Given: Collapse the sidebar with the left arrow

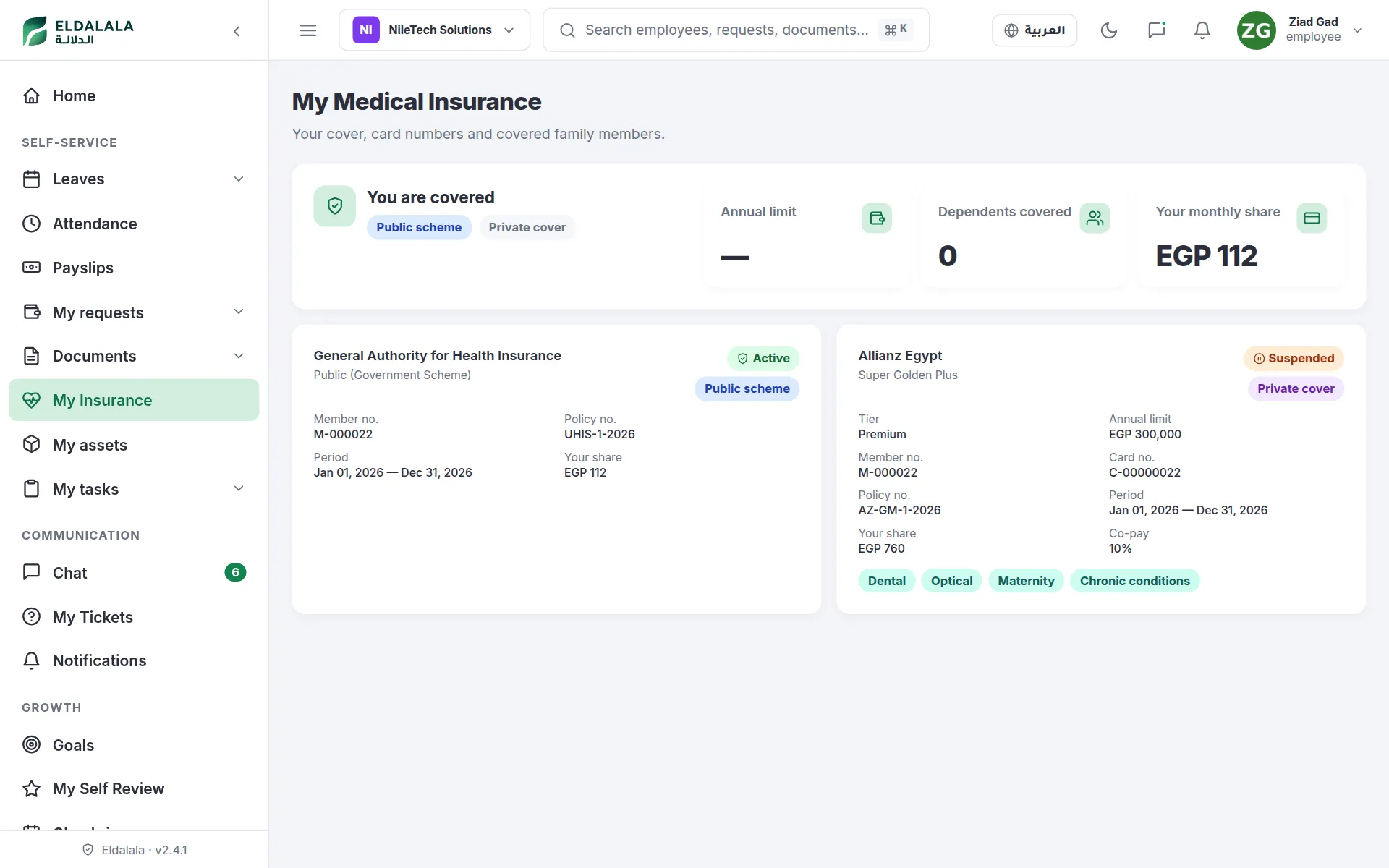Looking at the screenshot, I should (x=237, y=30).
